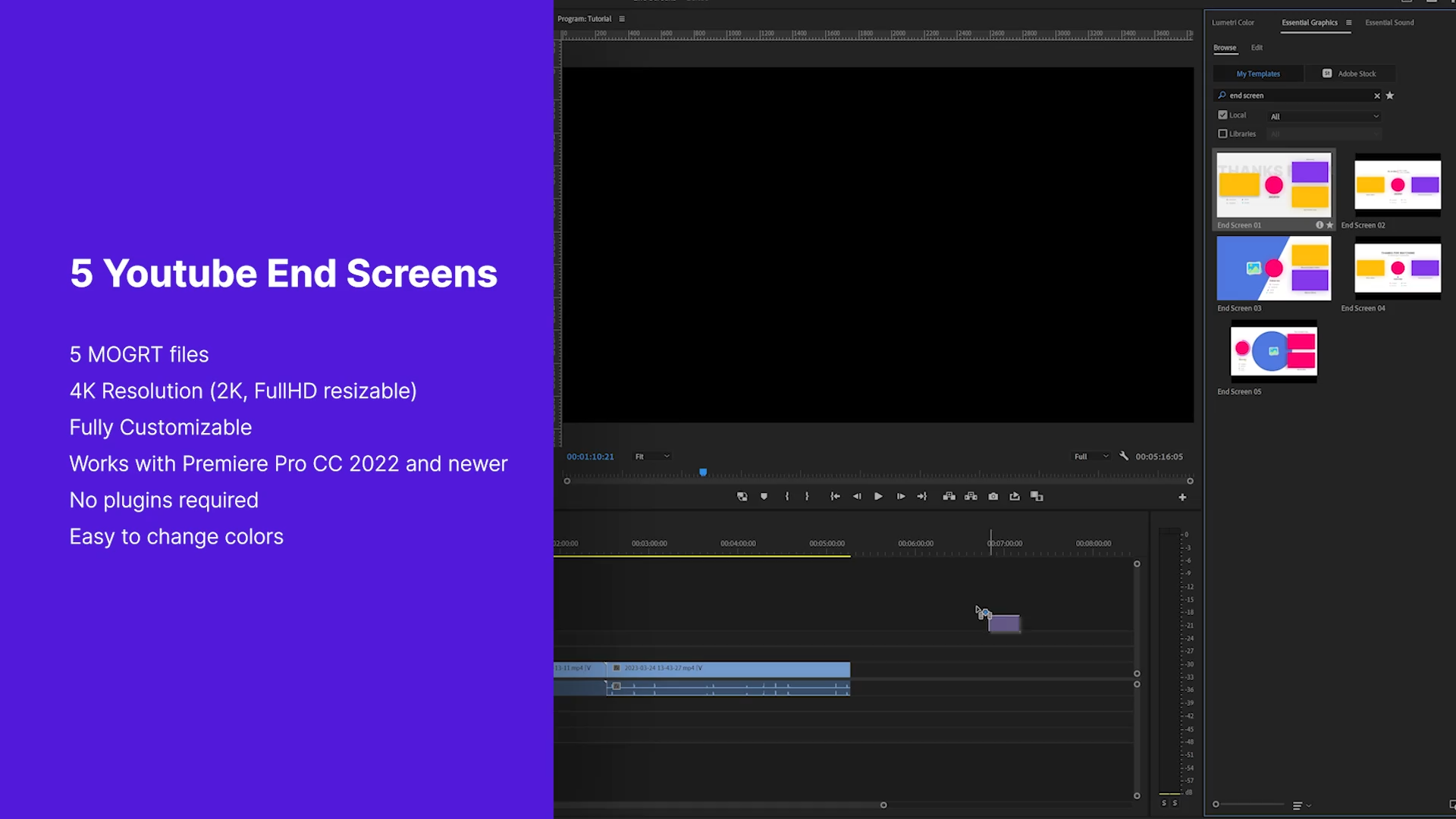Click the X to clear the end screen search
The height and width of the screenshot is (819, 1456).
click(x=1377, y=96)
